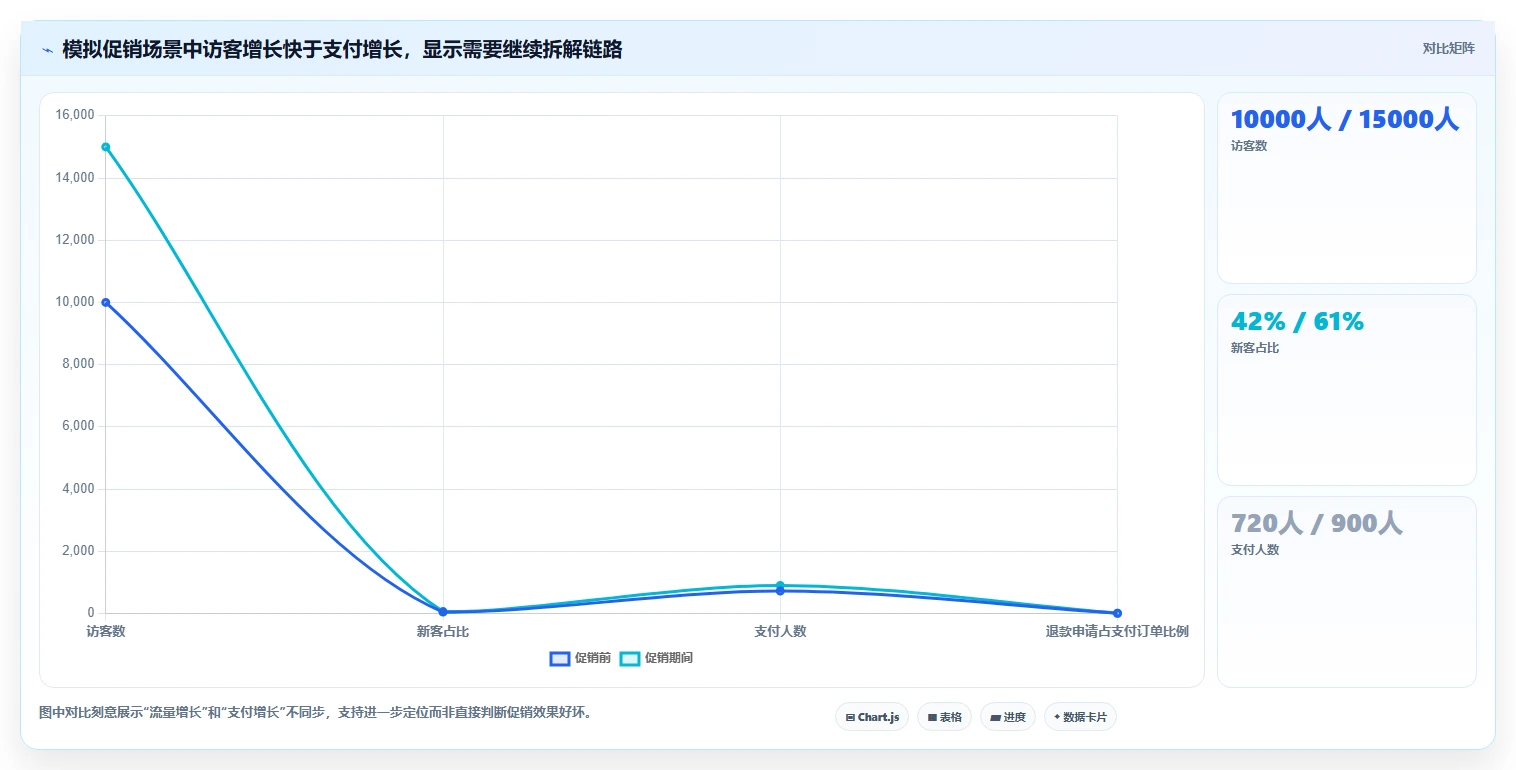The image size is (1516, 770).
Task: Click the 表格 chip at bottom
Action: pyautogui.click(x=944, y=717)
